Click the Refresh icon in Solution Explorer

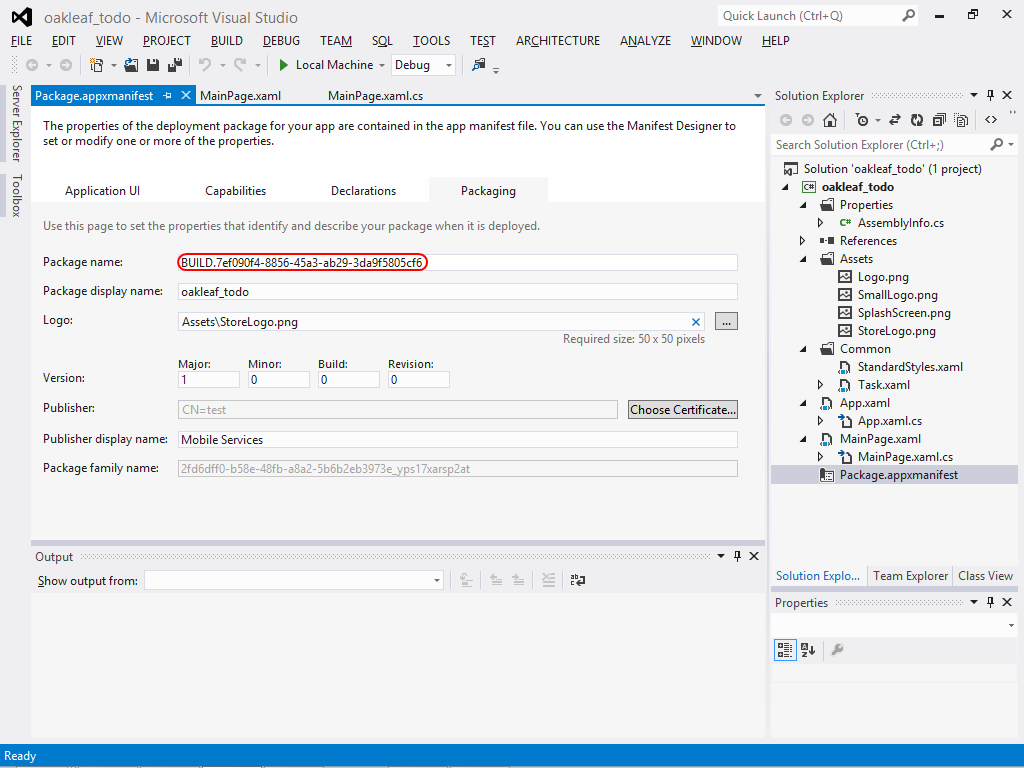coord(916,120)
